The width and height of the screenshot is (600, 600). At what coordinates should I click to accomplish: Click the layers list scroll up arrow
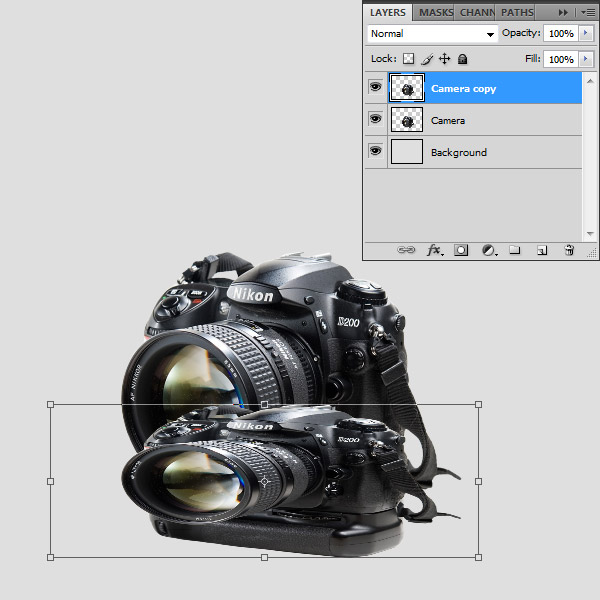590,81
